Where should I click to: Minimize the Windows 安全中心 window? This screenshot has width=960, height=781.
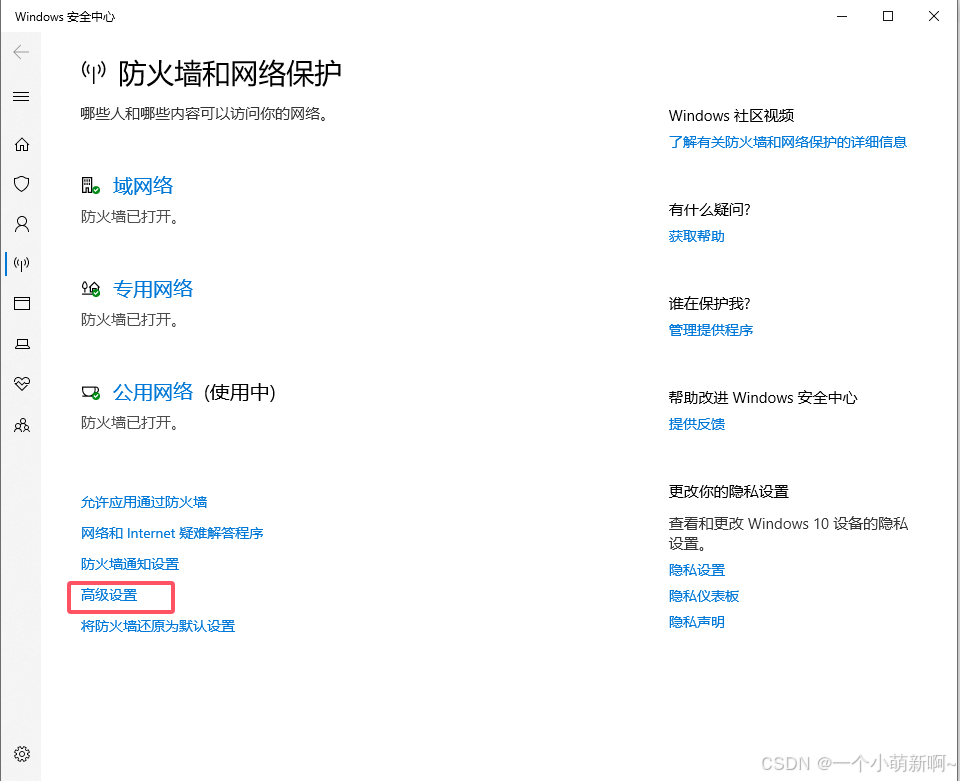[x=842, y=17]
